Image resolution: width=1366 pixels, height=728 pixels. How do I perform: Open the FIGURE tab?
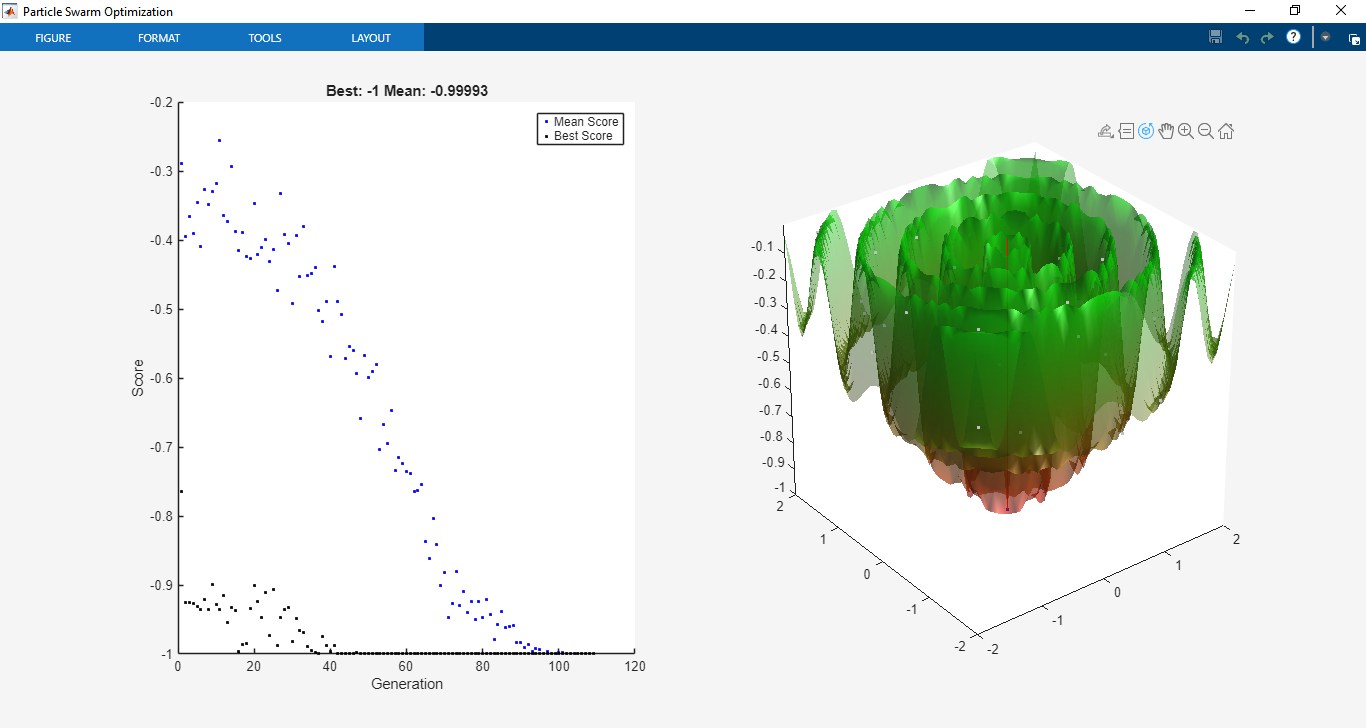click(x=53, y=38)
